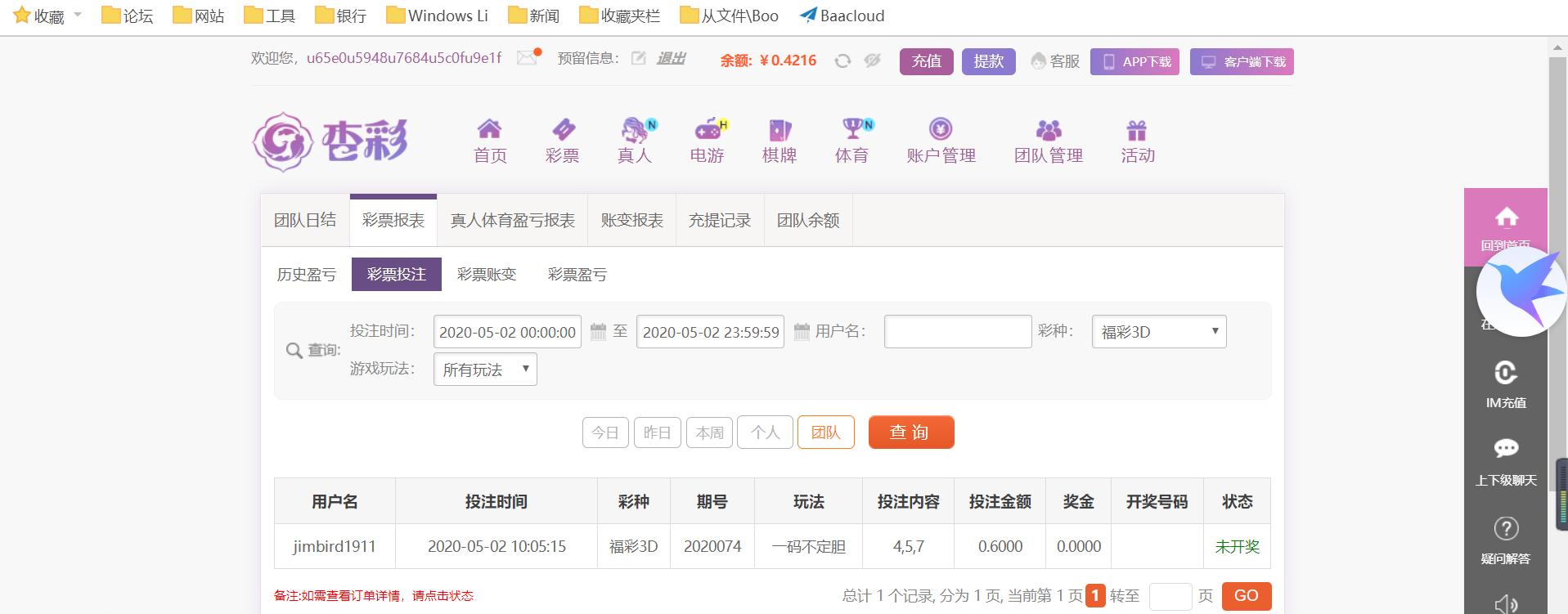Click the GO page jump button
The height and width of the screenshot is (614, 1568).
coord(1247,596)
